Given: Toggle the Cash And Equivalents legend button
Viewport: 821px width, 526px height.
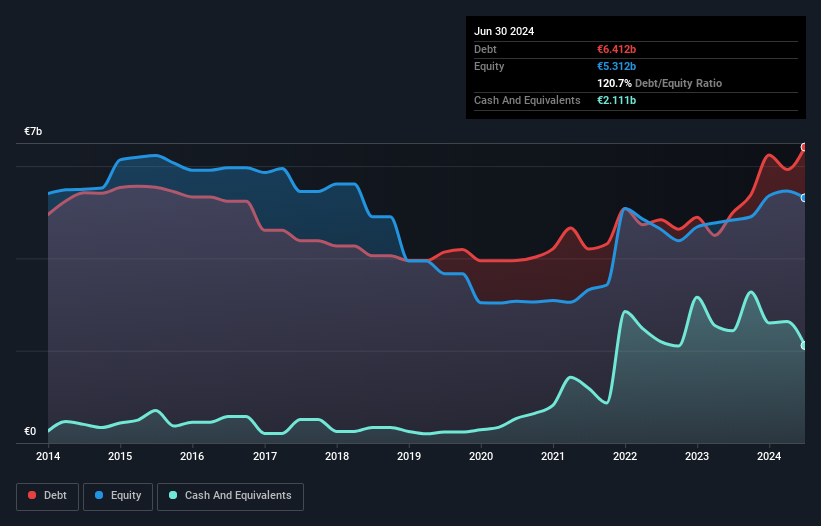Looking at the screenshot, I should [230, 496].
